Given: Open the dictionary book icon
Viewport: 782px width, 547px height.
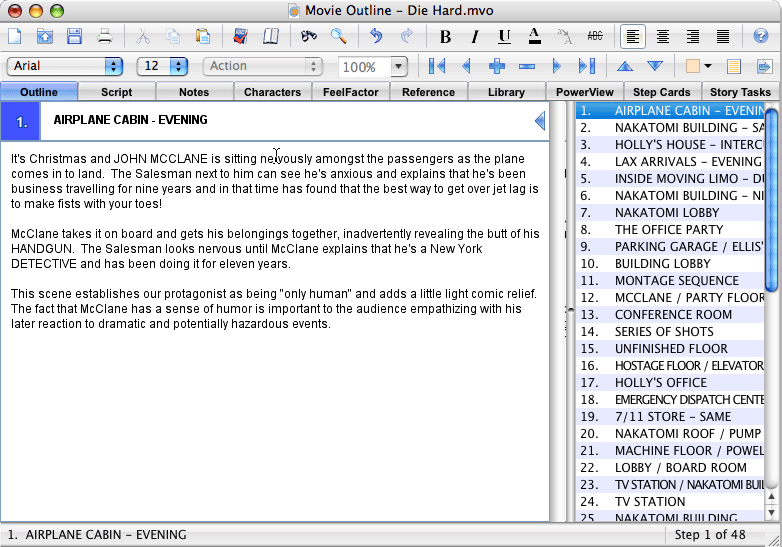Looking at the screenshot, I should (x=271, y=37).
